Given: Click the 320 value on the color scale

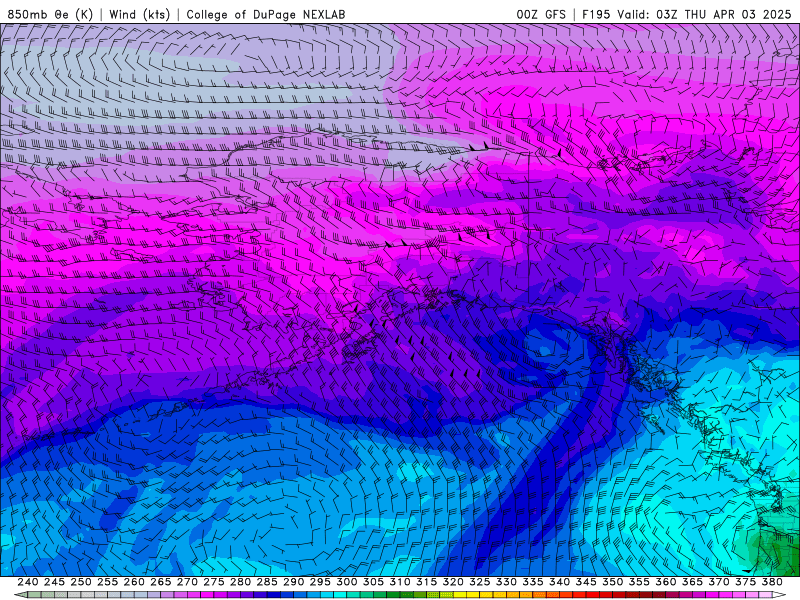Looking at the screenshot, I should (453, 582).
